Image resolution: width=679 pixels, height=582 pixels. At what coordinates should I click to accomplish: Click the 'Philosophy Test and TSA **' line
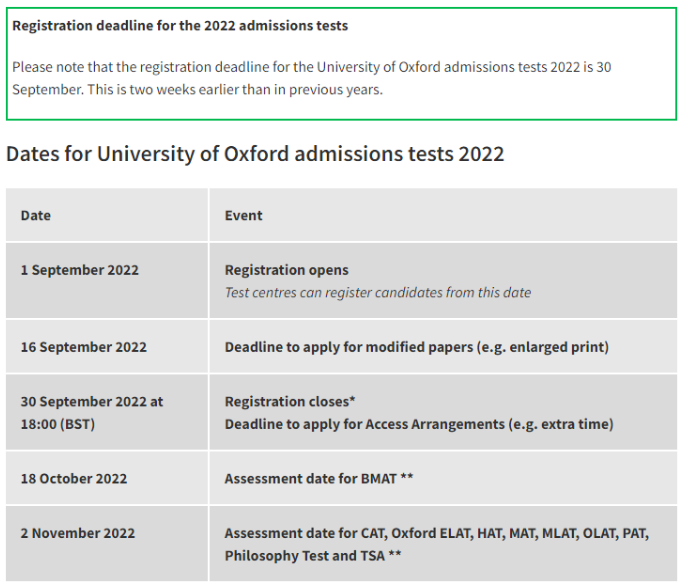[x=313, y=555]
